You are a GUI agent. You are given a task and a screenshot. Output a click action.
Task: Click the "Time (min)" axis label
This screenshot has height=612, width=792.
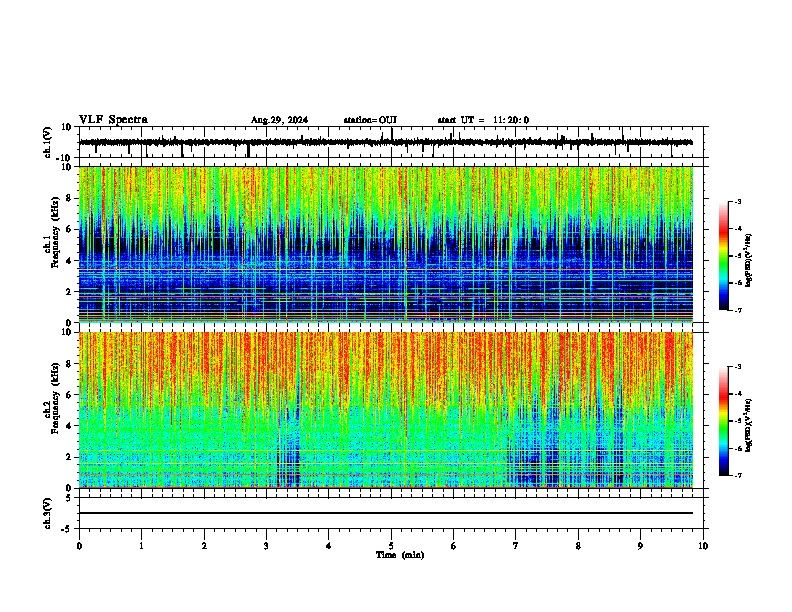400,555
